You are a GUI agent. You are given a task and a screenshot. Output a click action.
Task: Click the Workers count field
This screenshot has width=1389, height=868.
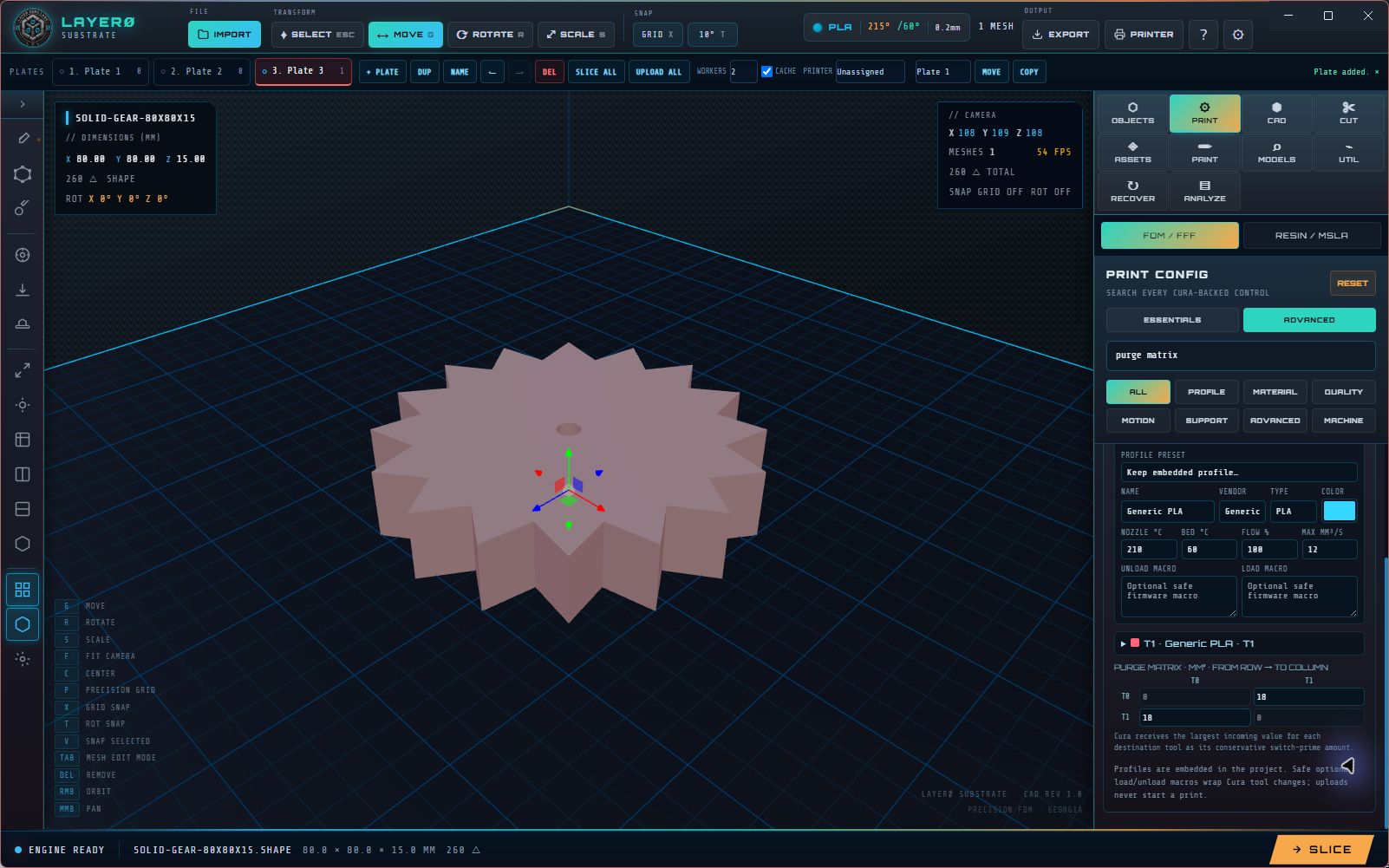coord(742,72)
